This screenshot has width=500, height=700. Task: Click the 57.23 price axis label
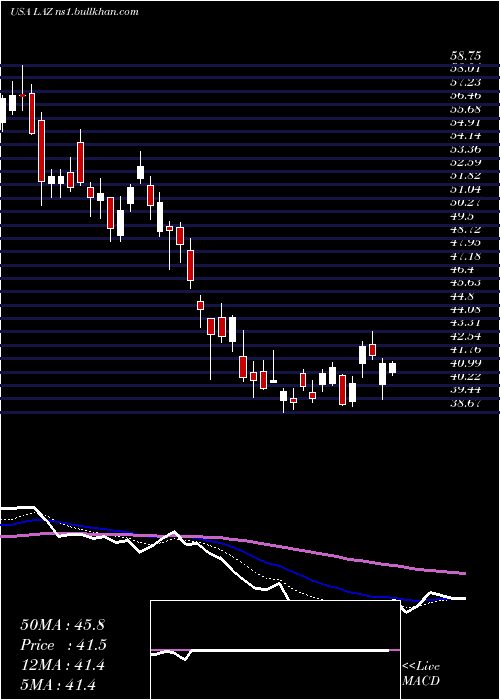point(465,82)
